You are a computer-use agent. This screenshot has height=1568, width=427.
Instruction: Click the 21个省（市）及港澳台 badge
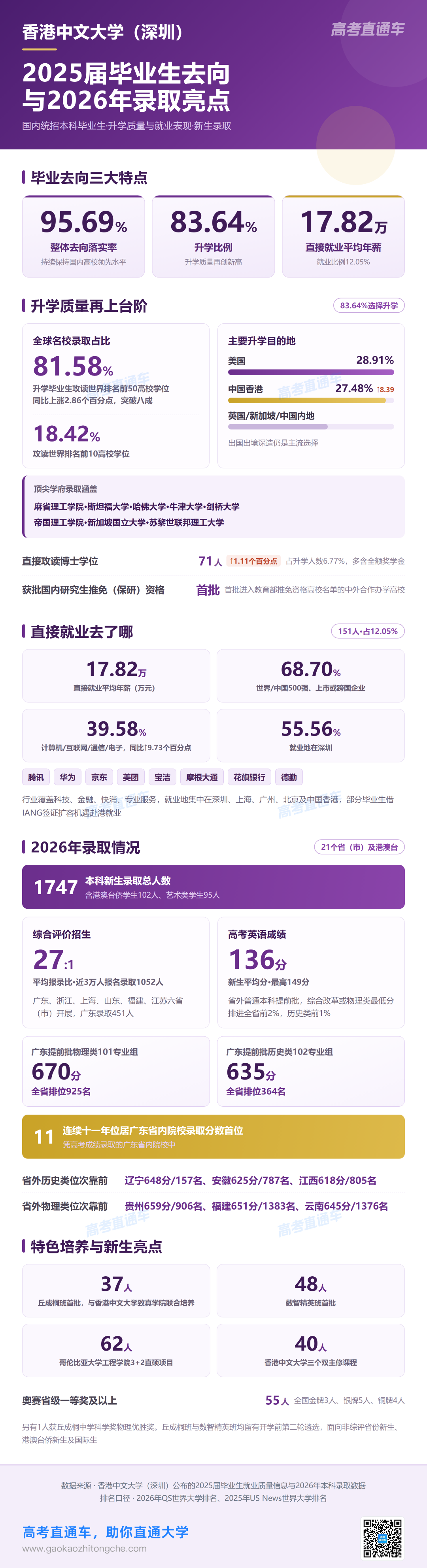pos(359,847)
